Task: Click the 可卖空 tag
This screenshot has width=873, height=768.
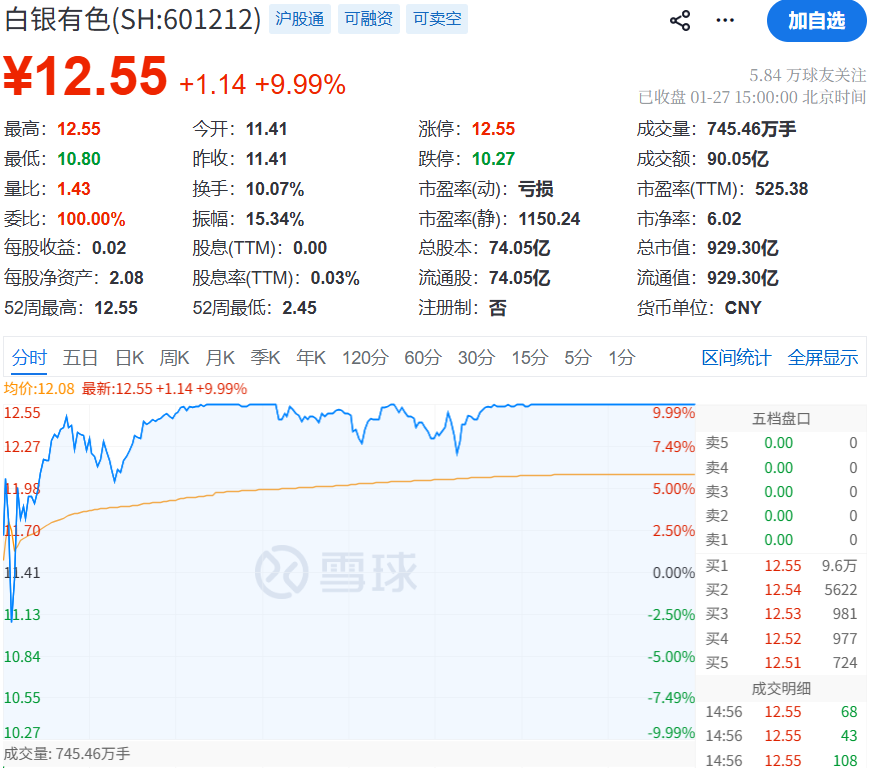Action: point(437,19)
